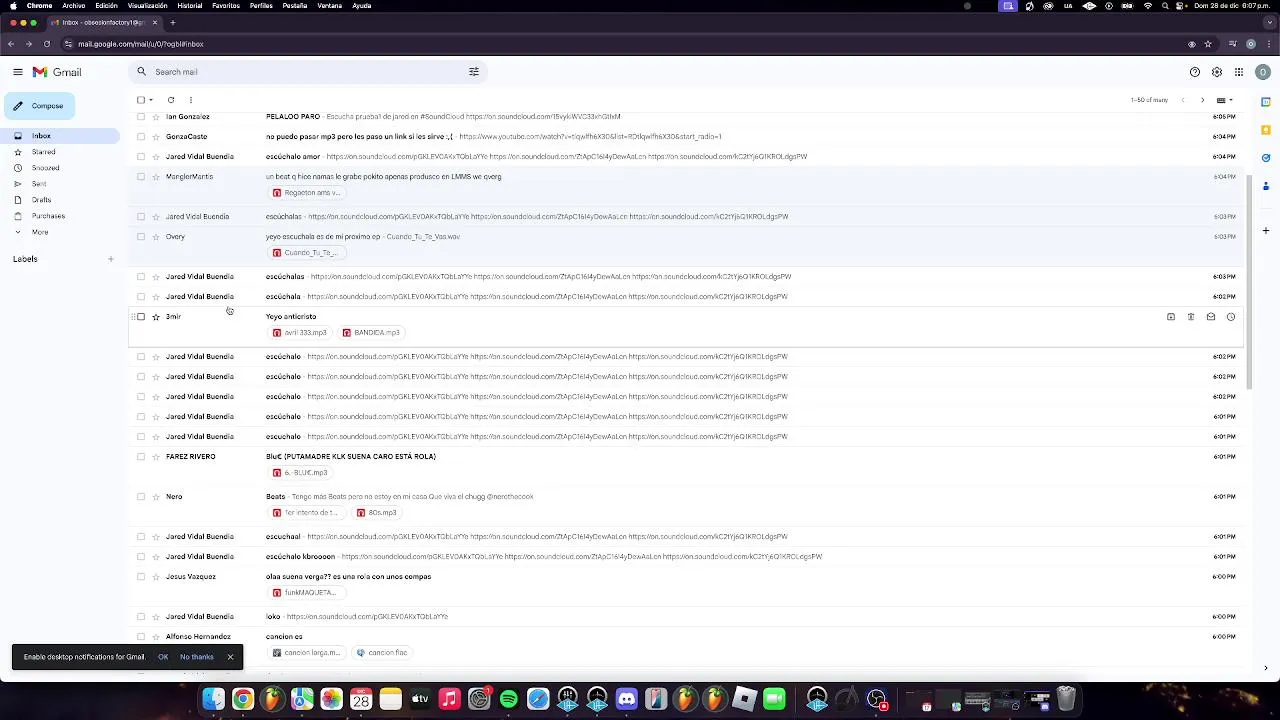1280x720 pixels.
Task: Select the 3mir email checkbox
Action: [141, 317]
